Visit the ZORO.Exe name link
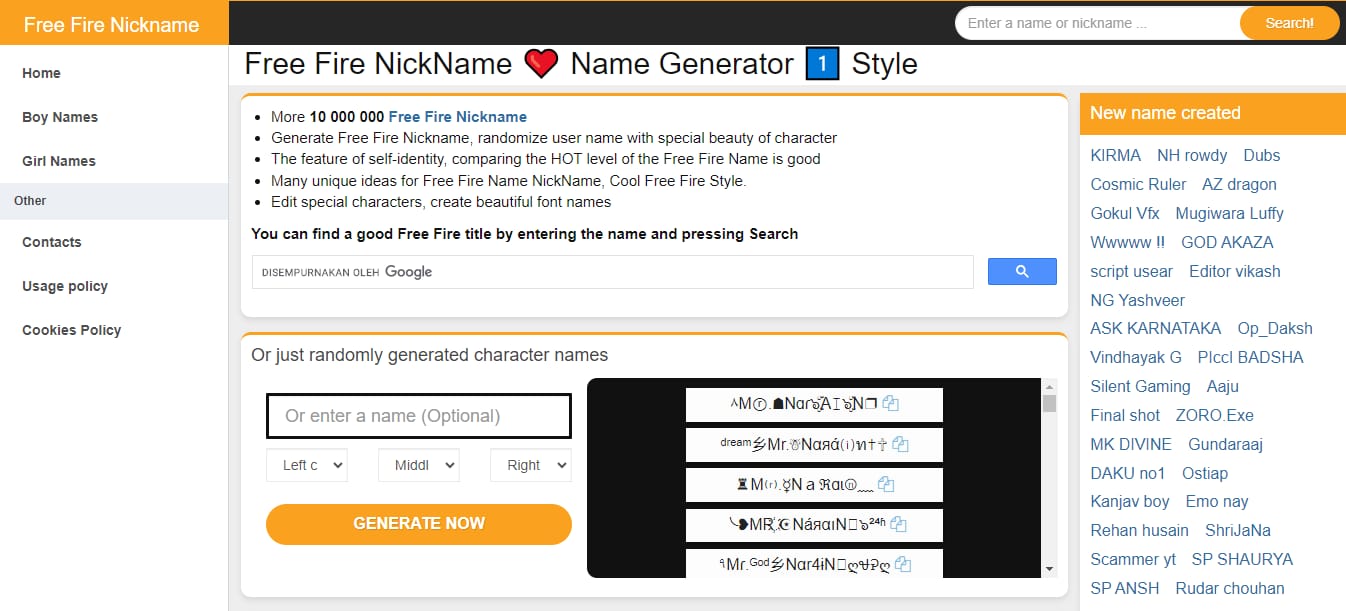The width and height of the screenshot is (1346, 611). click(x=1215, y=416)
